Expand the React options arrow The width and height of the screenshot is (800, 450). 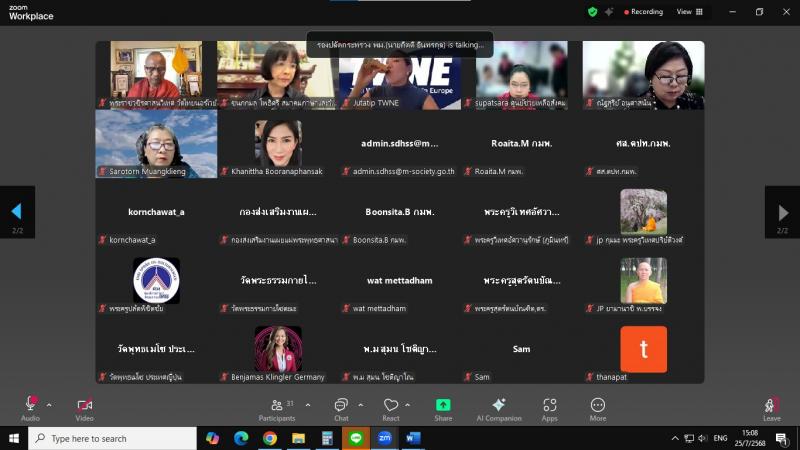tap(408, 405)
